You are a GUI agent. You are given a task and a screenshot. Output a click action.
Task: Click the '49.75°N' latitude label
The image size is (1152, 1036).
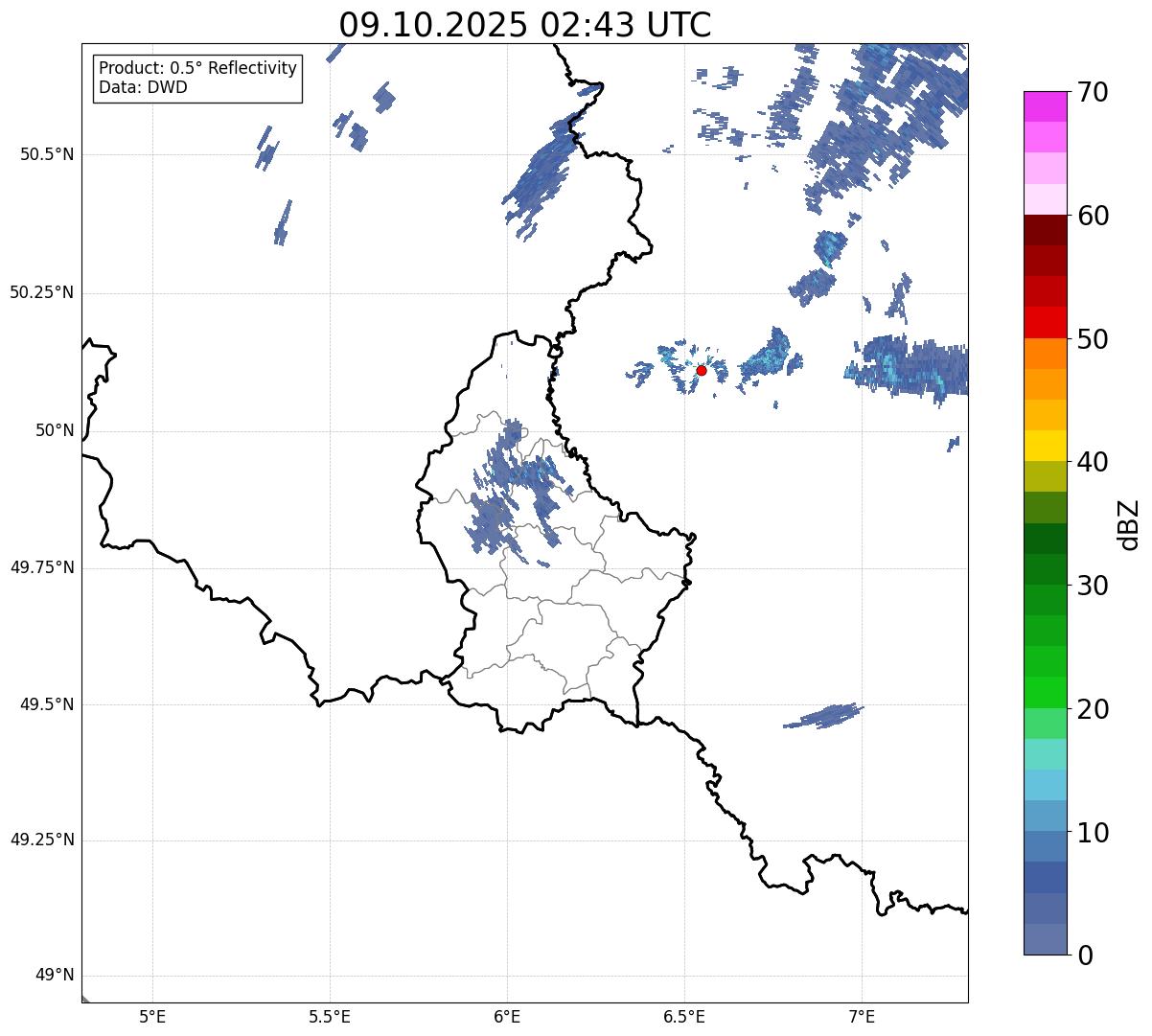pos(42,567)
